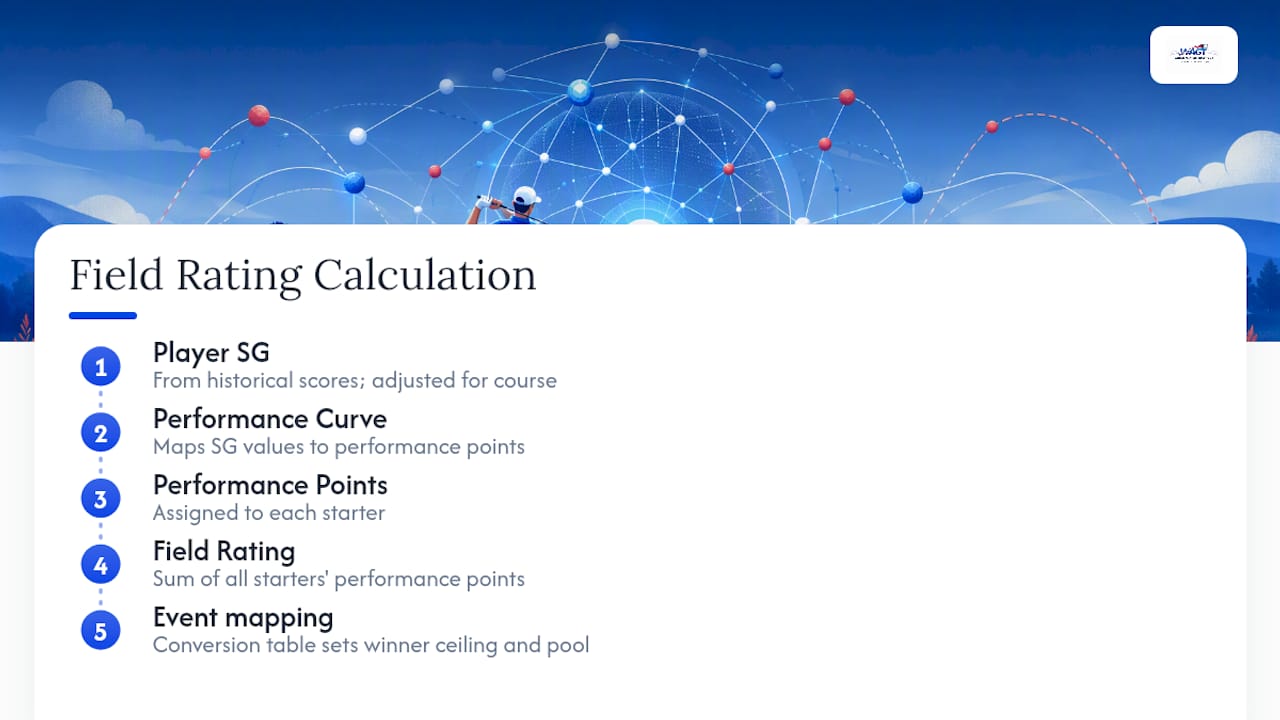Select the Event mapping heading
1280x720 pixels.
(243, 617)
